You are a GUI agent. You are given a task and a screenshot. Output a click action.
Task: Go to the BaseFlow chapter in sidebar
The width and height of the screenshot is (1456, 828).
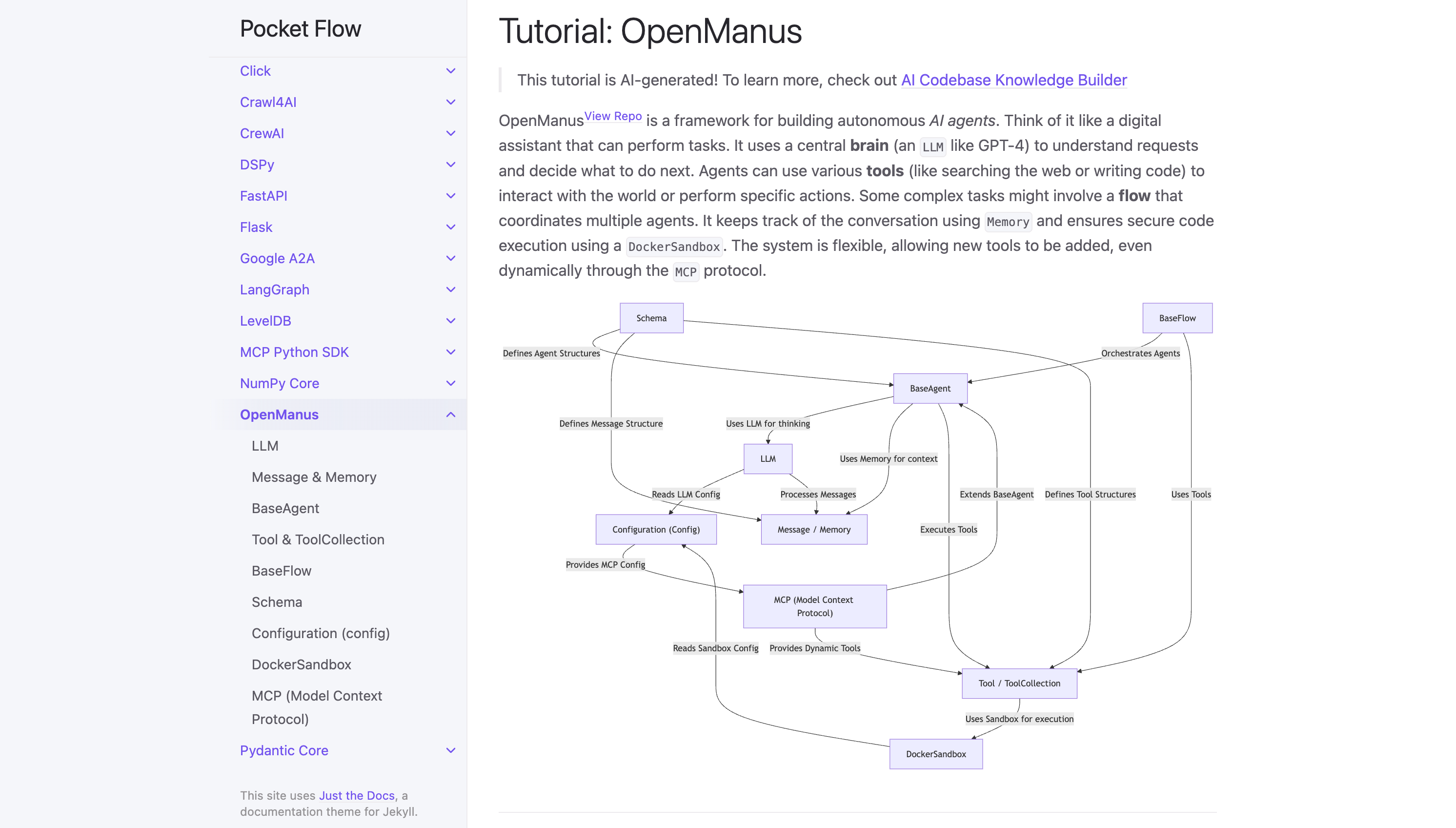282,572
